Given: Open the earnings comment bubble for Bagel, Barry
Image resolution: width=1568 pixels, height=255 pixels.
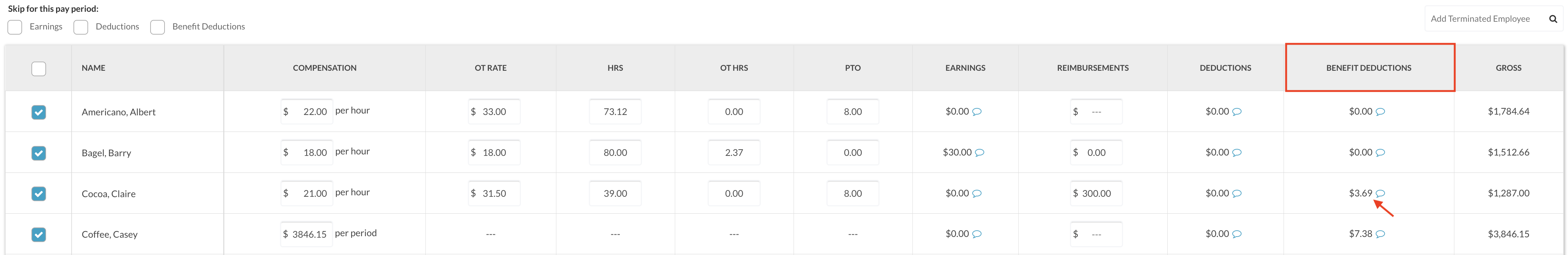Looking at the screenshot, I should 980,153.
